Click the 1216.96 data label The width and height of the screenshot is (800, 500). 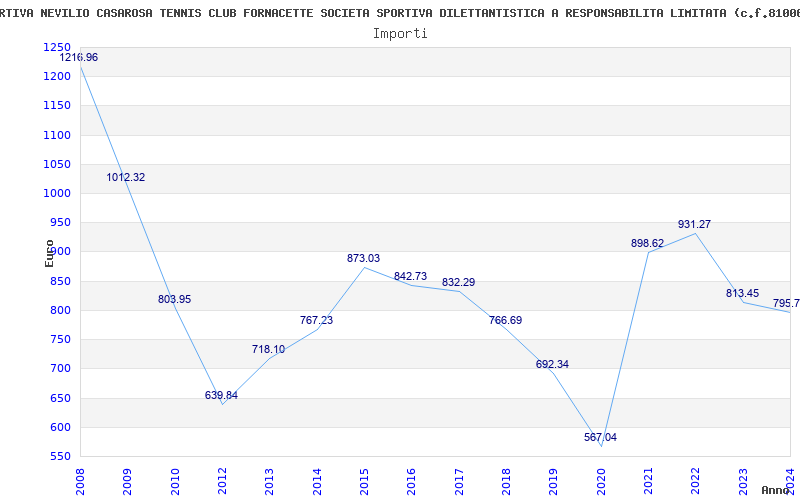pyautogui.click(x=79, y=58)
